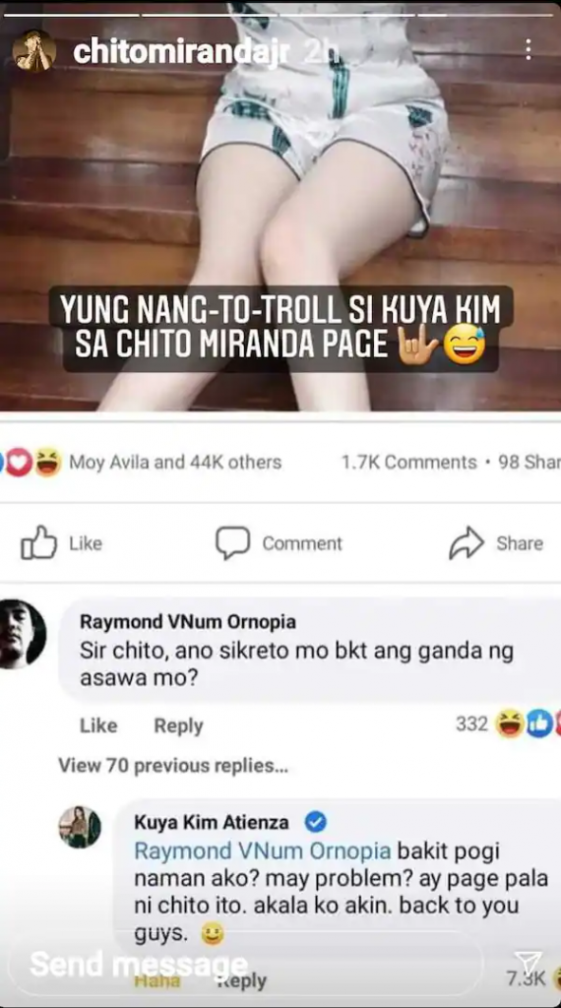Screen dimensions: 561x1008
Task: Tap the chitomirandajr profile avatar
Action: 33,50
